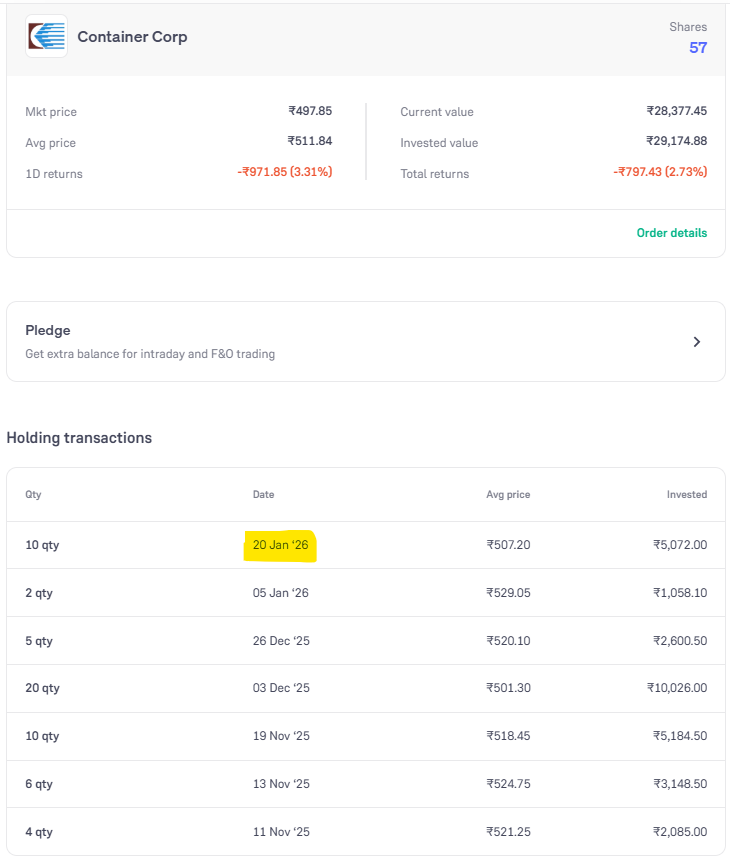This screenshot has width=730, height=861.
Task: Click the Invested column header
Action: click(687, 494)
